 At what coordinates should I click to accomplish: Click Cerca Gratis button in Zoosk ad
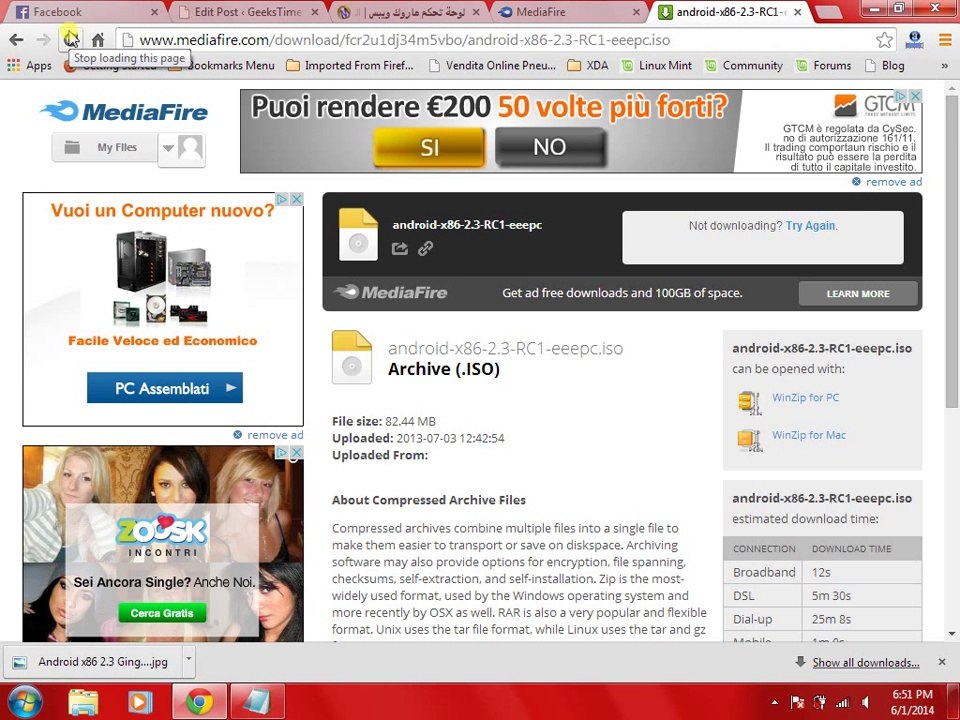(162, 613)
